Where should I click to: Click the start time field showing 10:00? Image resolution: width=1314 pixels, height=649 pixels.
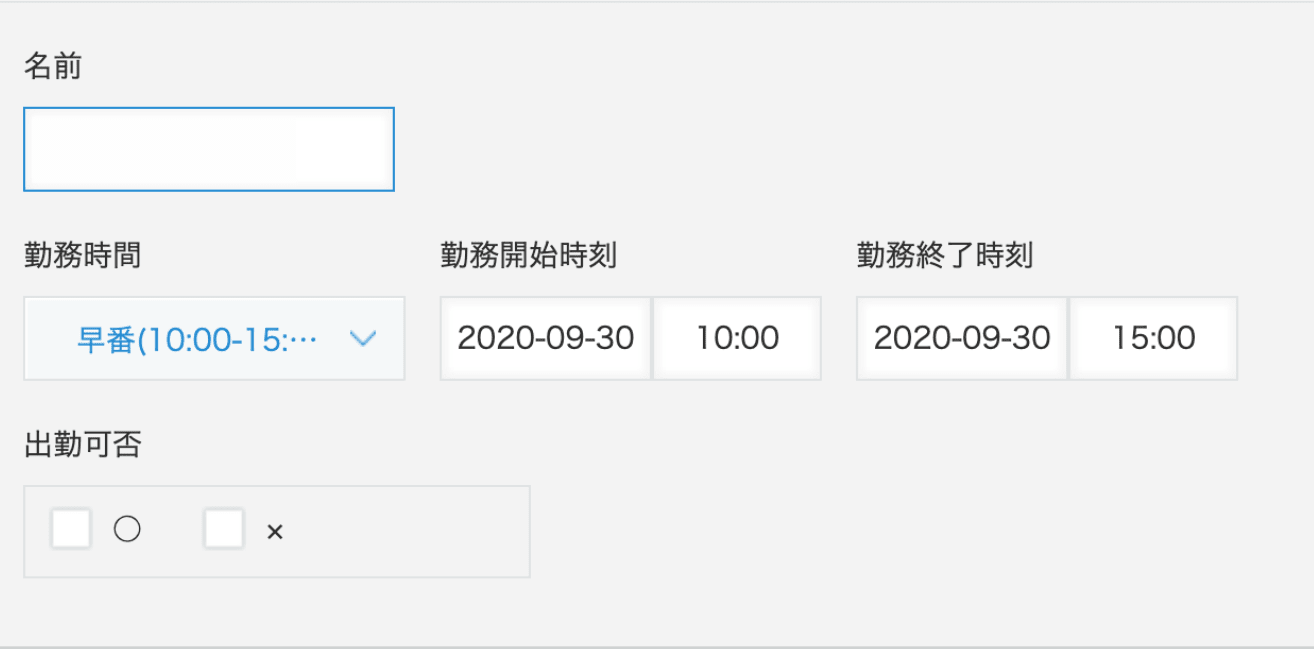(x=738, y=338)
